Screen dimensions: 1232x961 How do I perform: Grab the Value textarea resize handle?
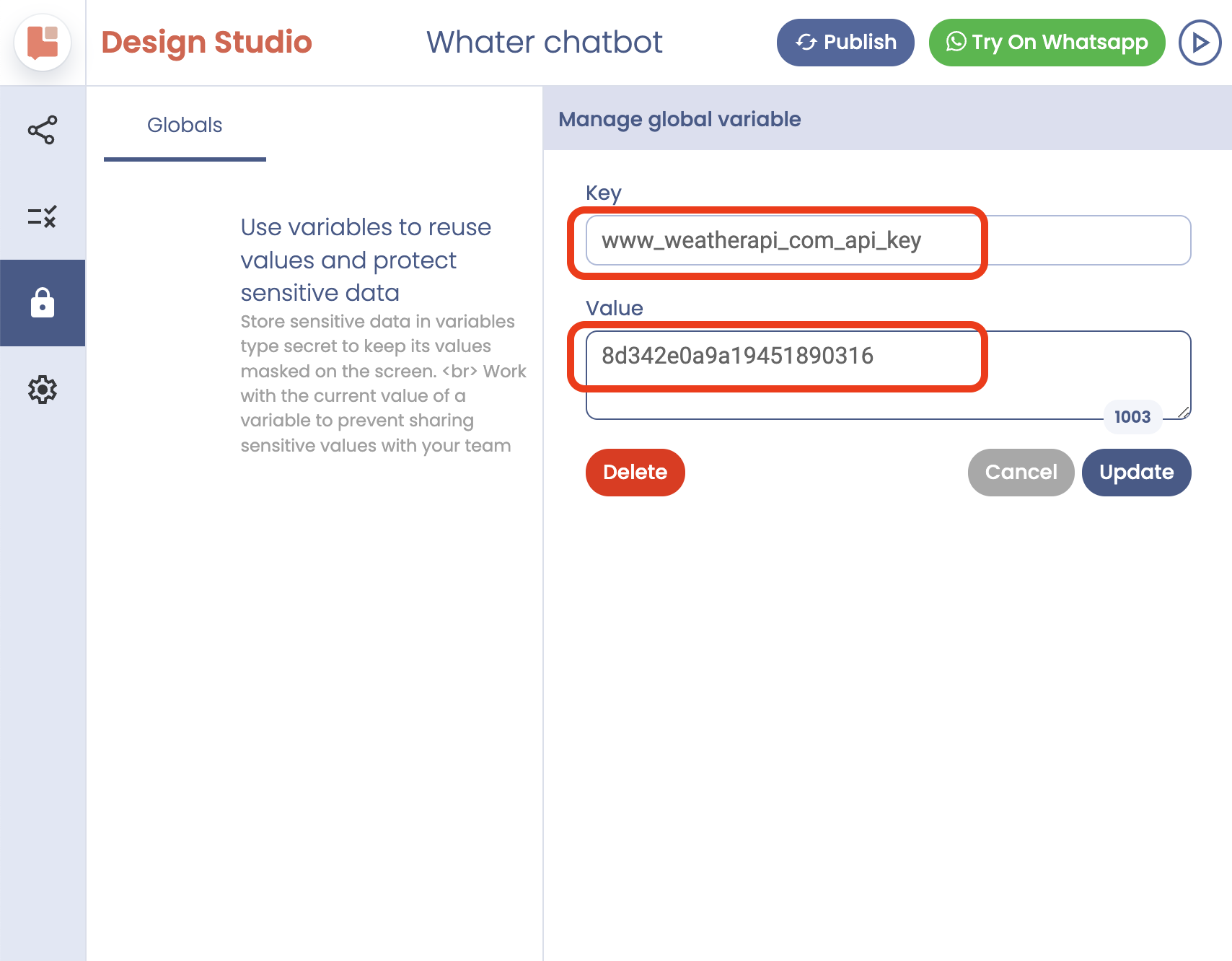pyautogui.click(x=1184, y=412)
